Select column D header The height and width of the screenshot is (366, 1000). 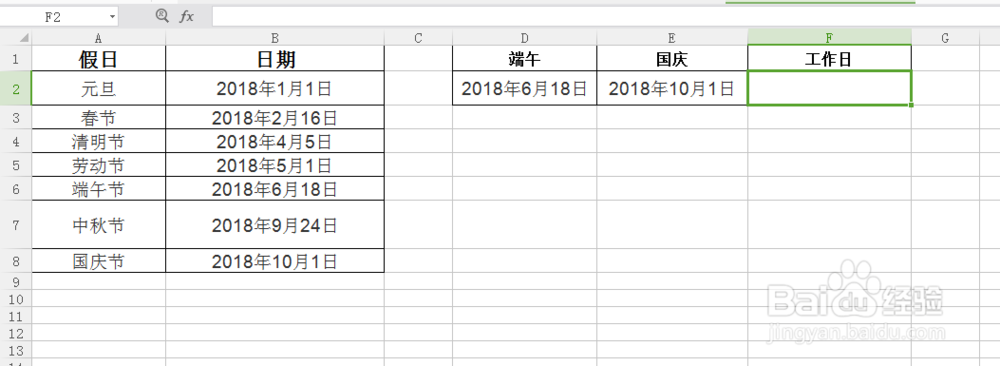click(524, 38)
